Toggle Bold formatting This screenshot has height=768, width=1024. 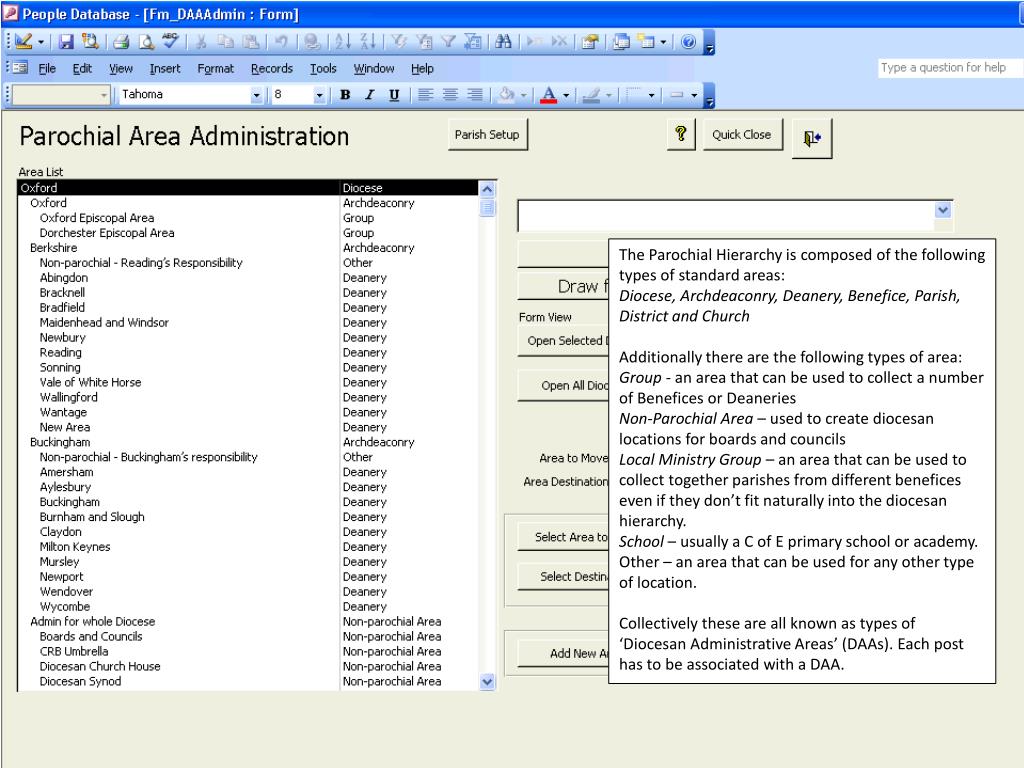click(x=345, y=95)
